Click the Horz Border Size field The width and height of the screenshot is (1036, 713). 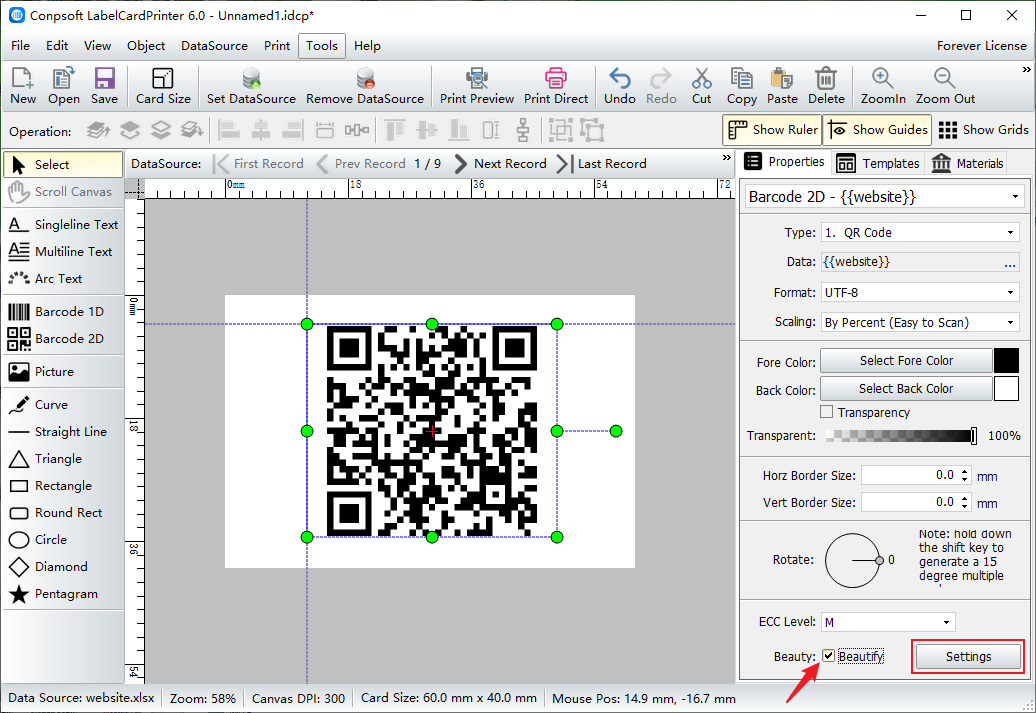point(910,475)
